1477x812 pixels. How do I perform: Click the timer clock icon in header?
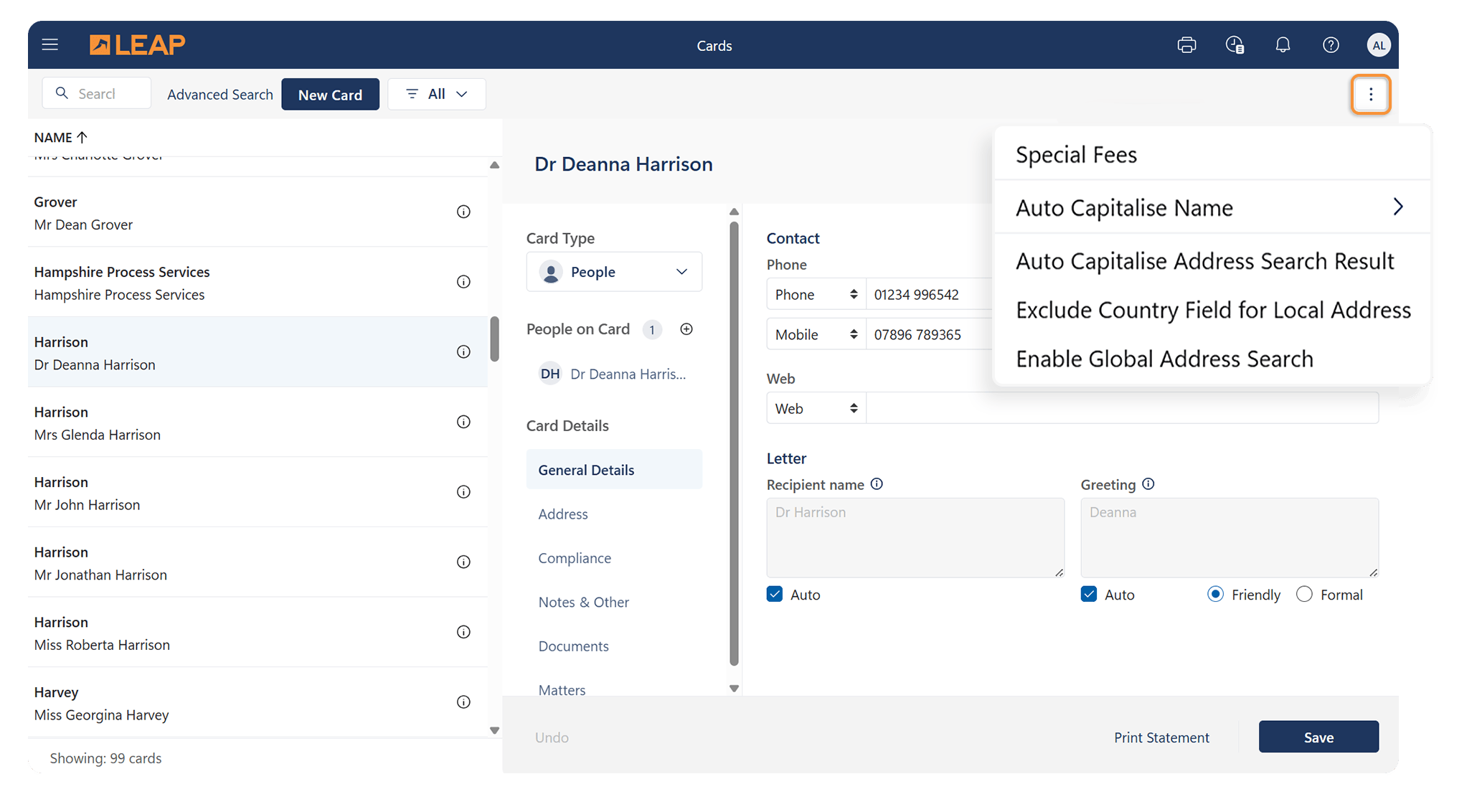coord(1235,45)
